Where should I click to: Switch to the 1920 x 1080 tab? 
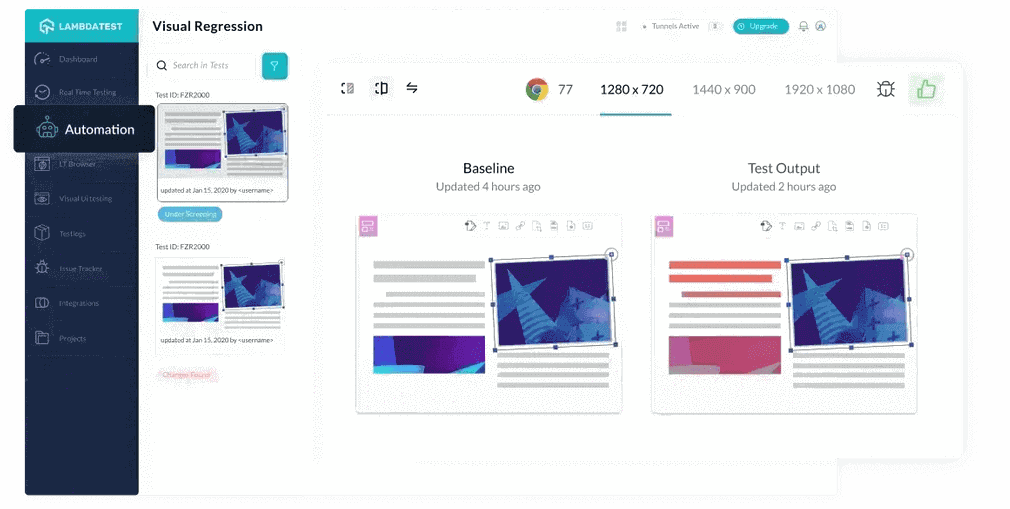820,90
